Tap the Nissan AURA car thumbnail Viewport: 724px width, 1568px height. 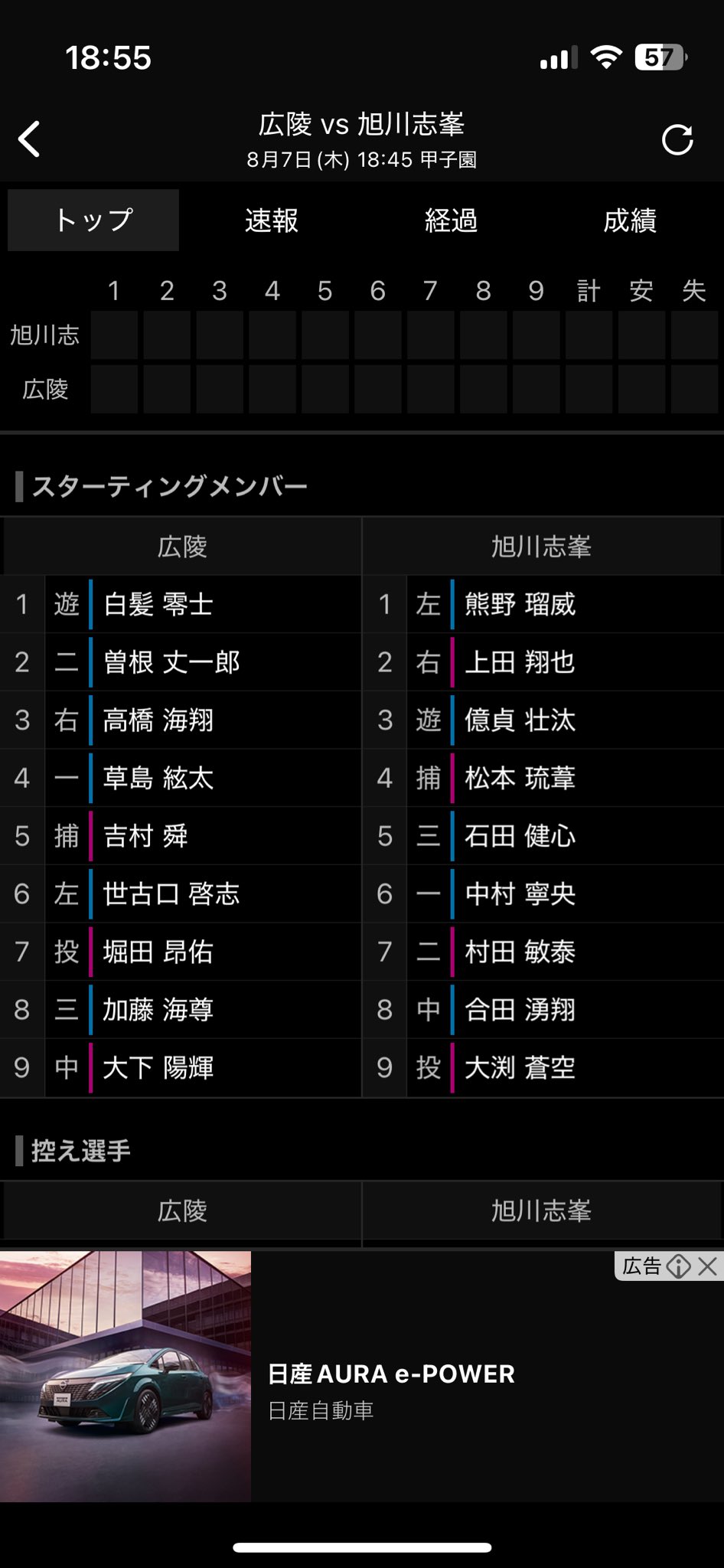126,1376
